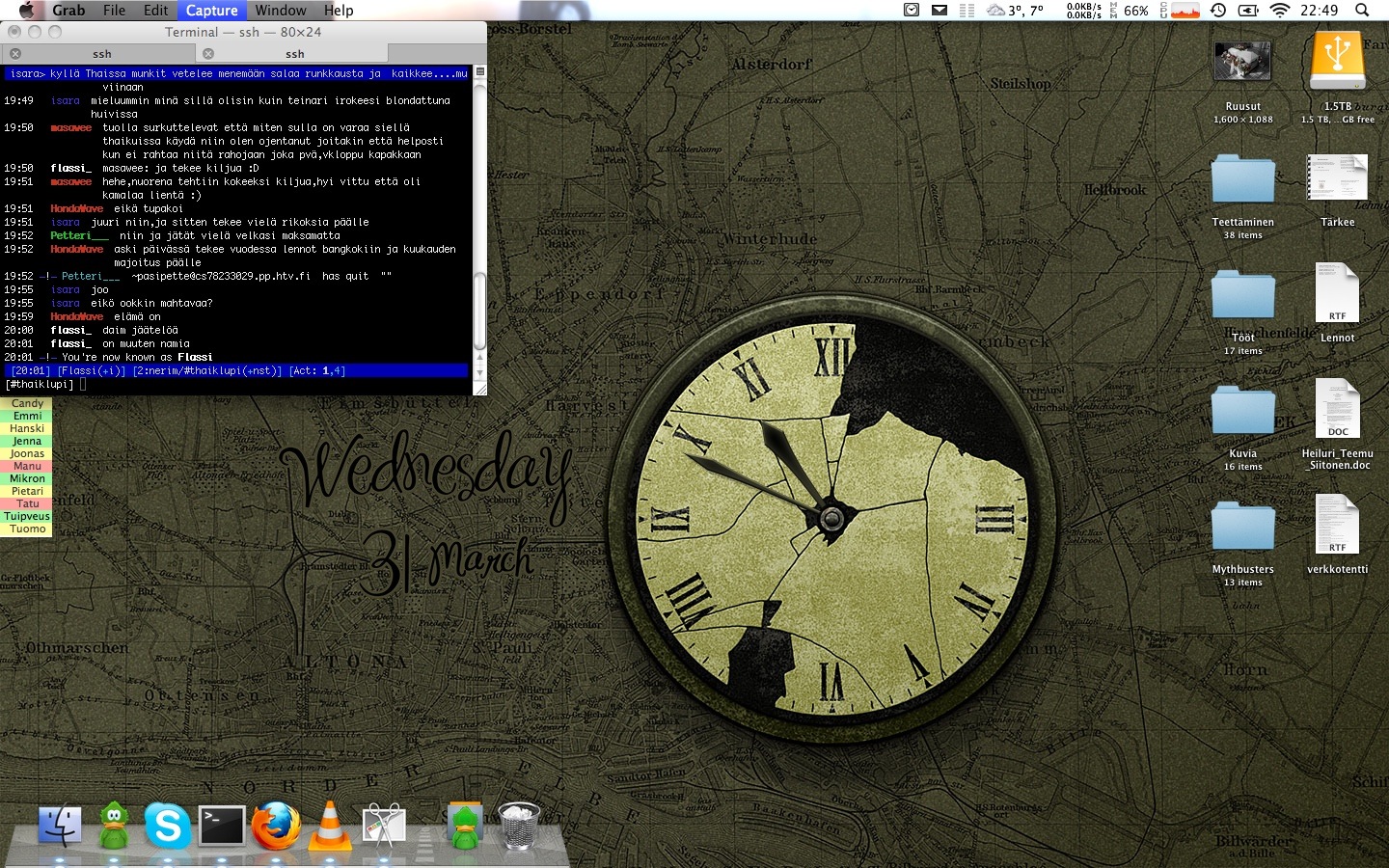Viewport: 1389px width, 868px height.
Task: Open Firefox from the dock
Action: tap(276, 827)
